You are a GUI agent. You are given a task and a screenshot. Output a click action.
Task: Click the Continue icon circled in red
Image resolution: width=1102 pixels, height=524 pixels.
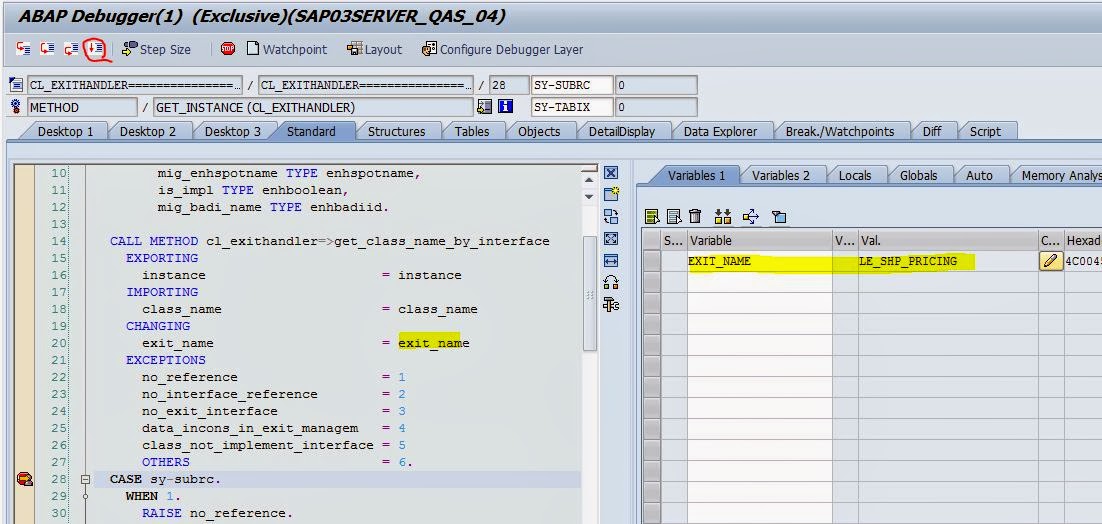coord(95,48)
